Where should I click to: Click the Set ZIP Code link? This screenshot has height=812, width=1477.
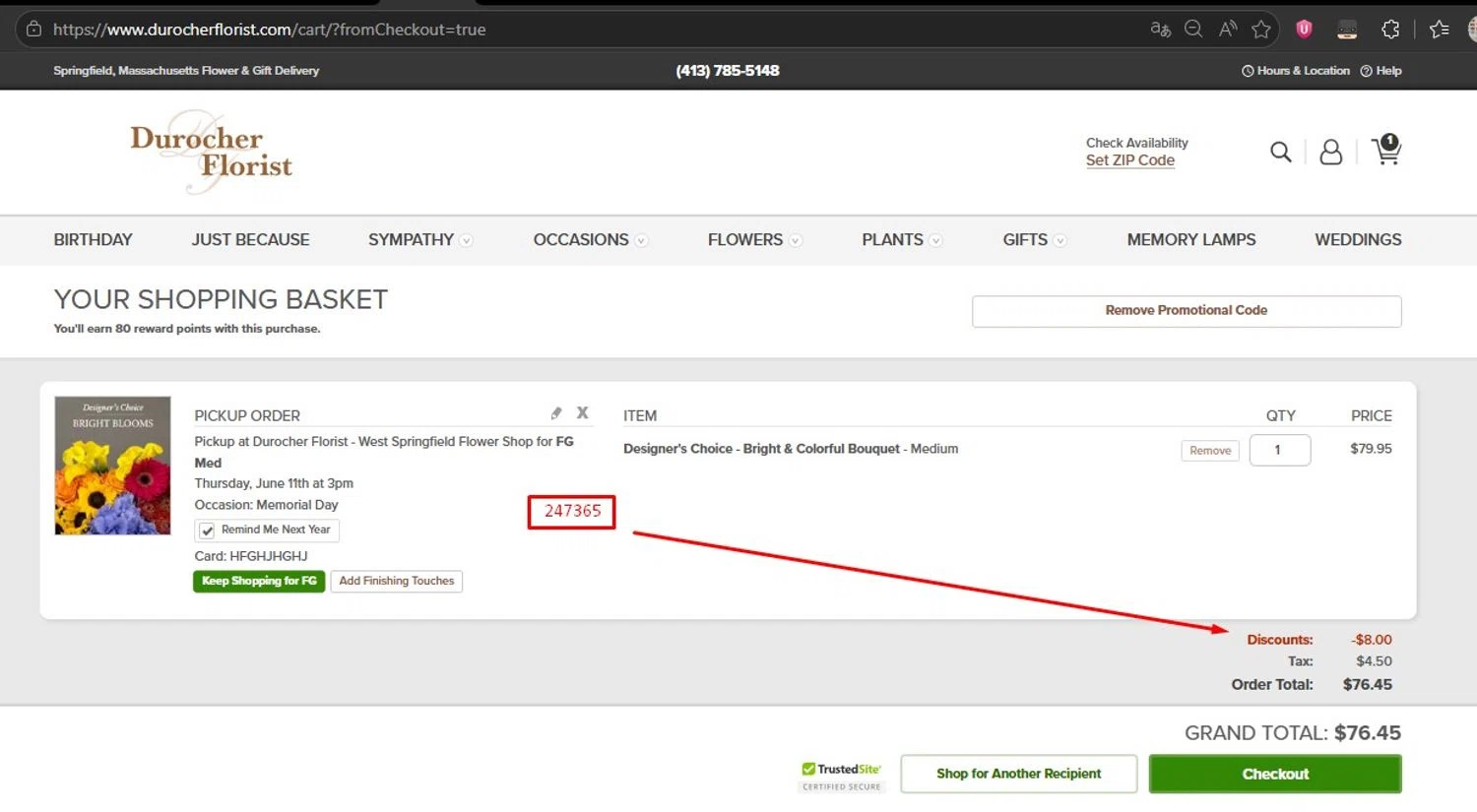tap(1129, 160)
